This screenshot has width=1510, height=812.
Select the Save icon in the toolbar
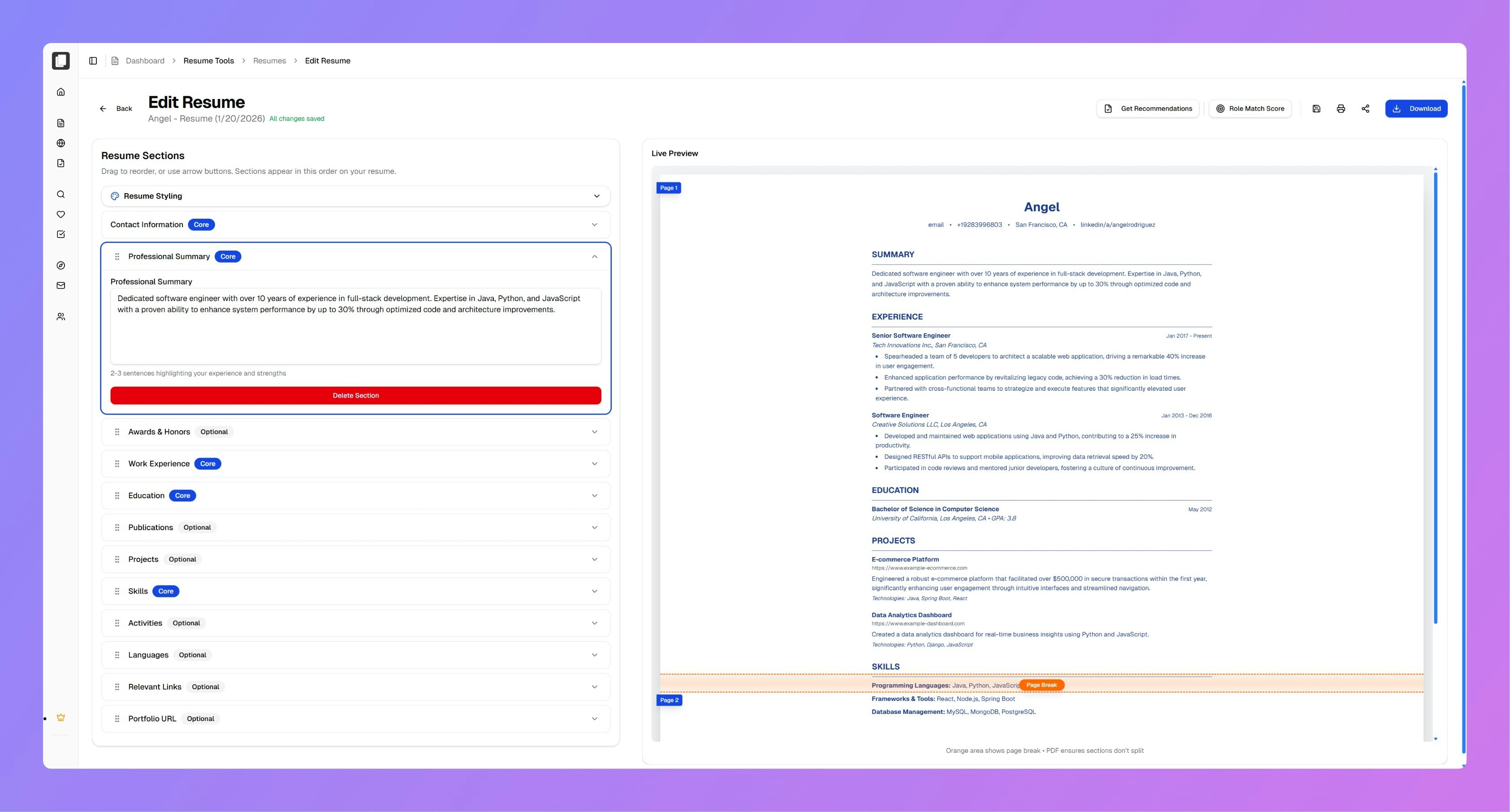coord(1316,108)
